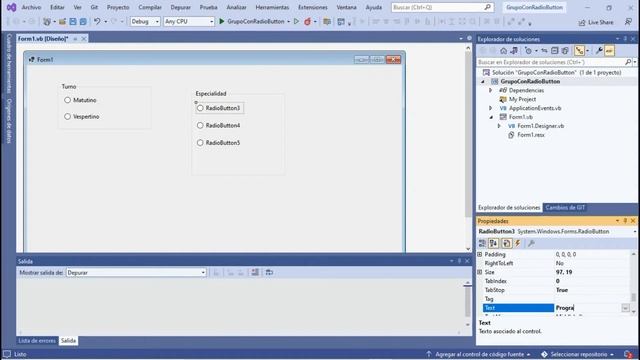Viewport: 640px width, 360px height.
Task: Show all files icon in Solution Explorer
Action: 565,51
